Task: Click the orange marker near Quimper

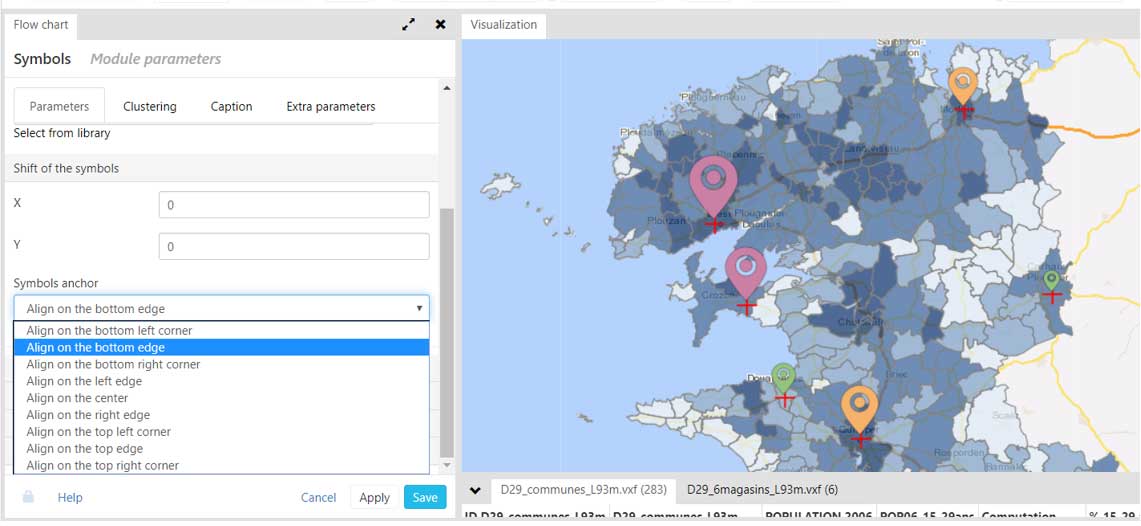Action: coord(860,409)
